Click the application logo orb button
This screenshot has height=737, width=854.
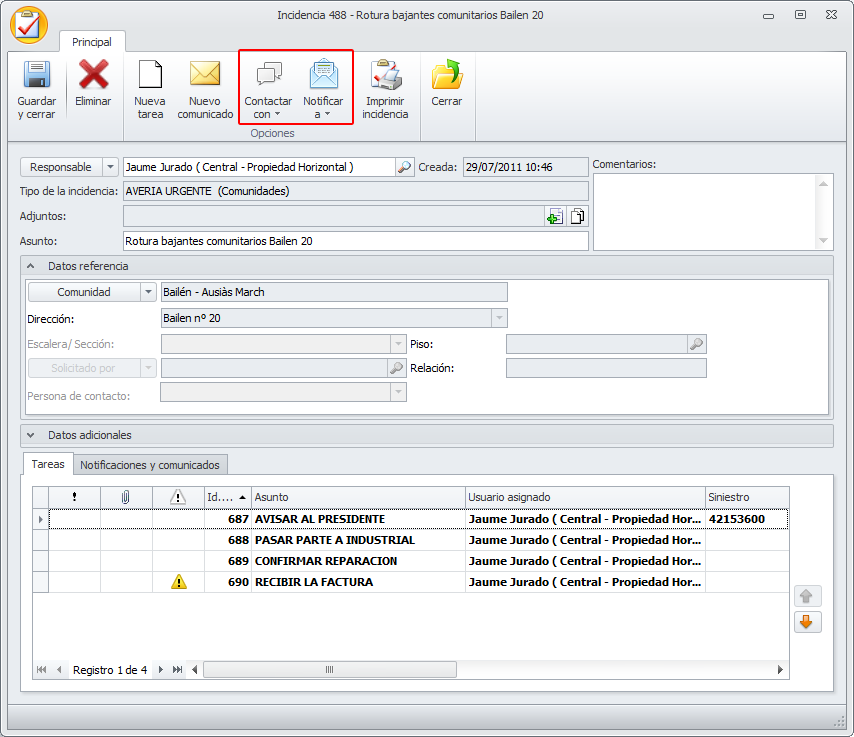point(29,25)
